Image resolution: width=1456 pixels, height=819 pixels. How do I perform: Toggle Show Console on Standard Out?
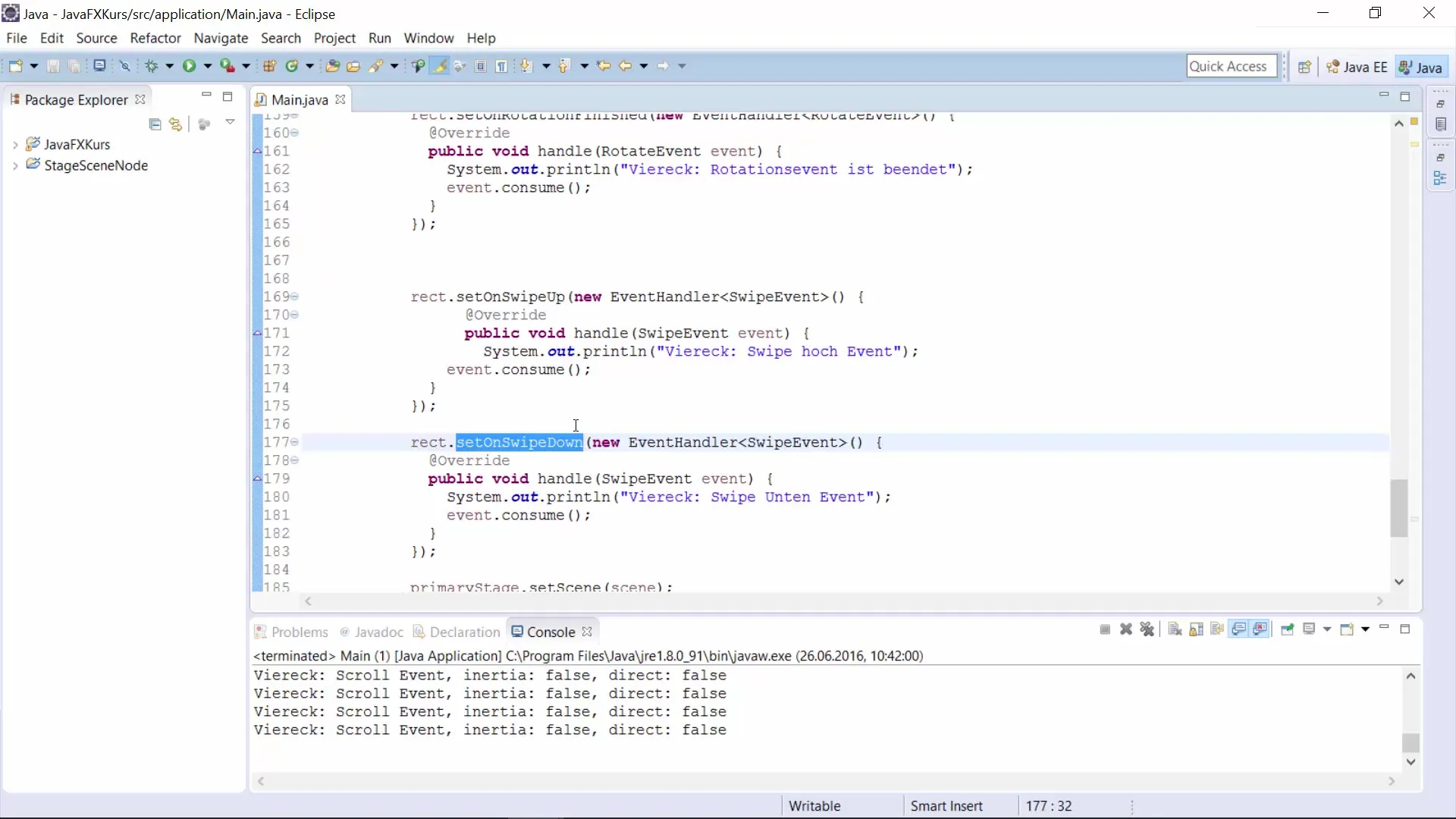click(x=1239, y=629)
